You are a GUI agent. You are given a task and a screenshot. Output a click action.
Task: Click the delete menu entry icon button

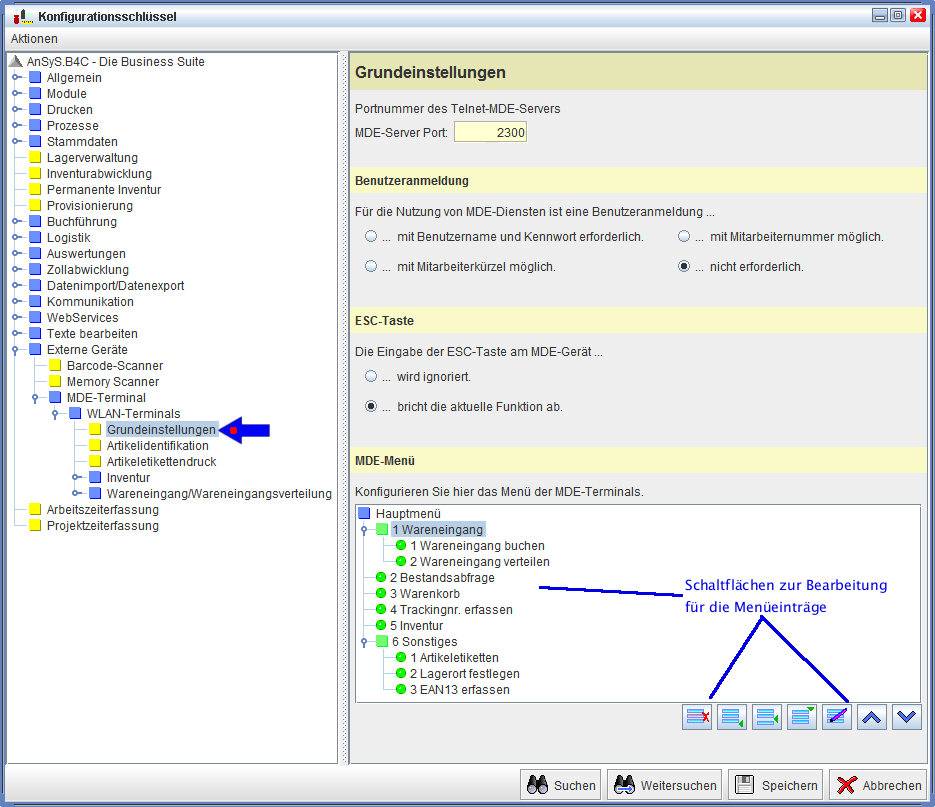click(x=697, y=717)
